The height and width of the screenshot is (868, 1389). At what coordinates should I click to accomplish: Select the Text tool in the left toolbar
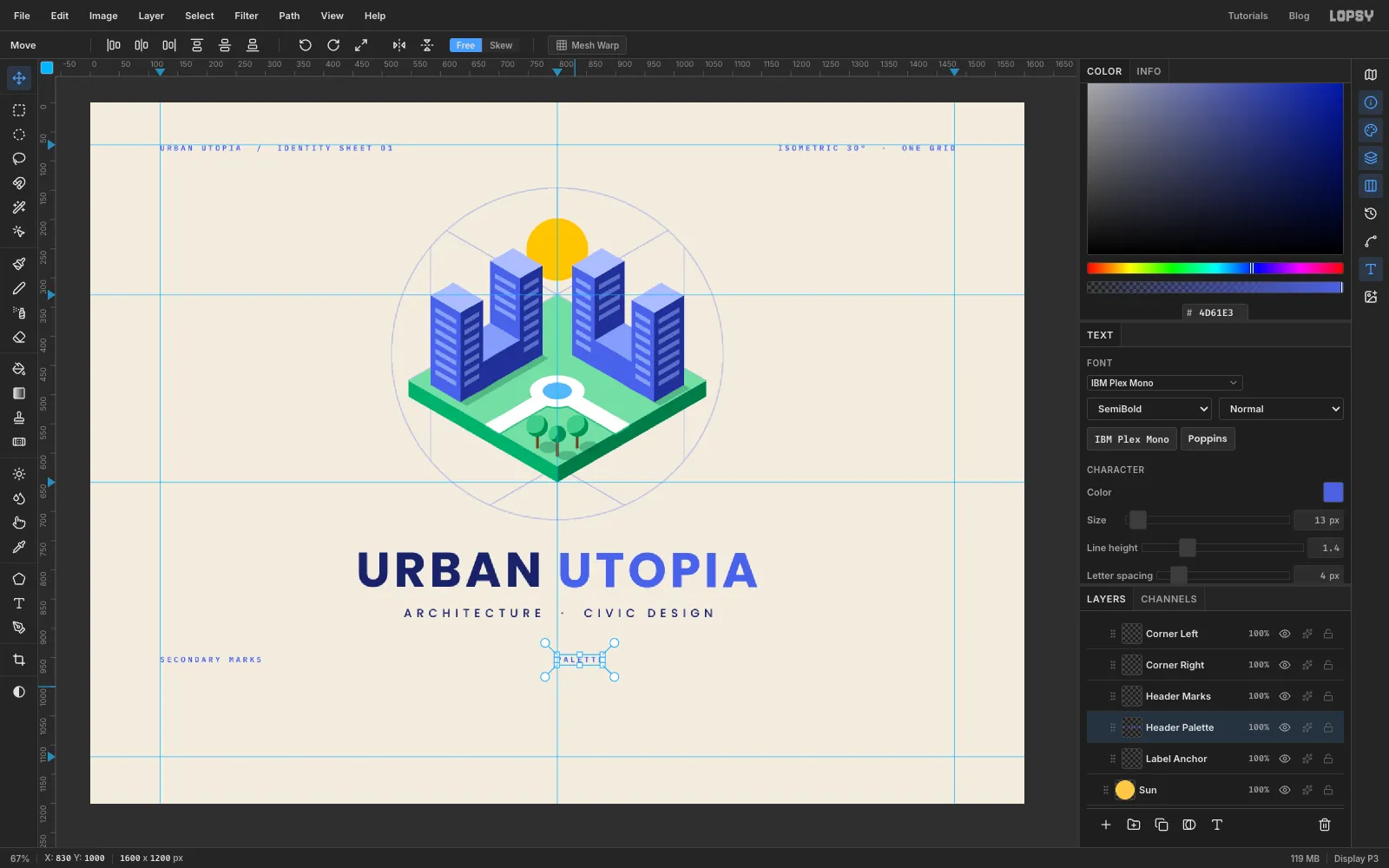click(19, 603)
